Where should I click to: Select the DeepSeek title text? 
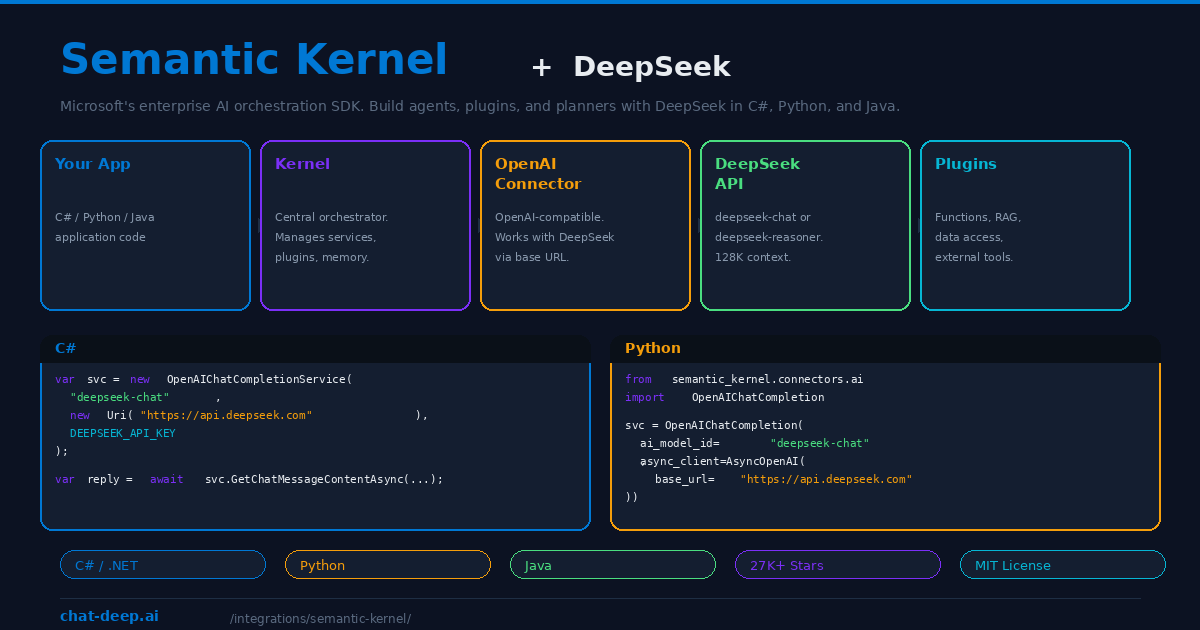tap(651, 67)
